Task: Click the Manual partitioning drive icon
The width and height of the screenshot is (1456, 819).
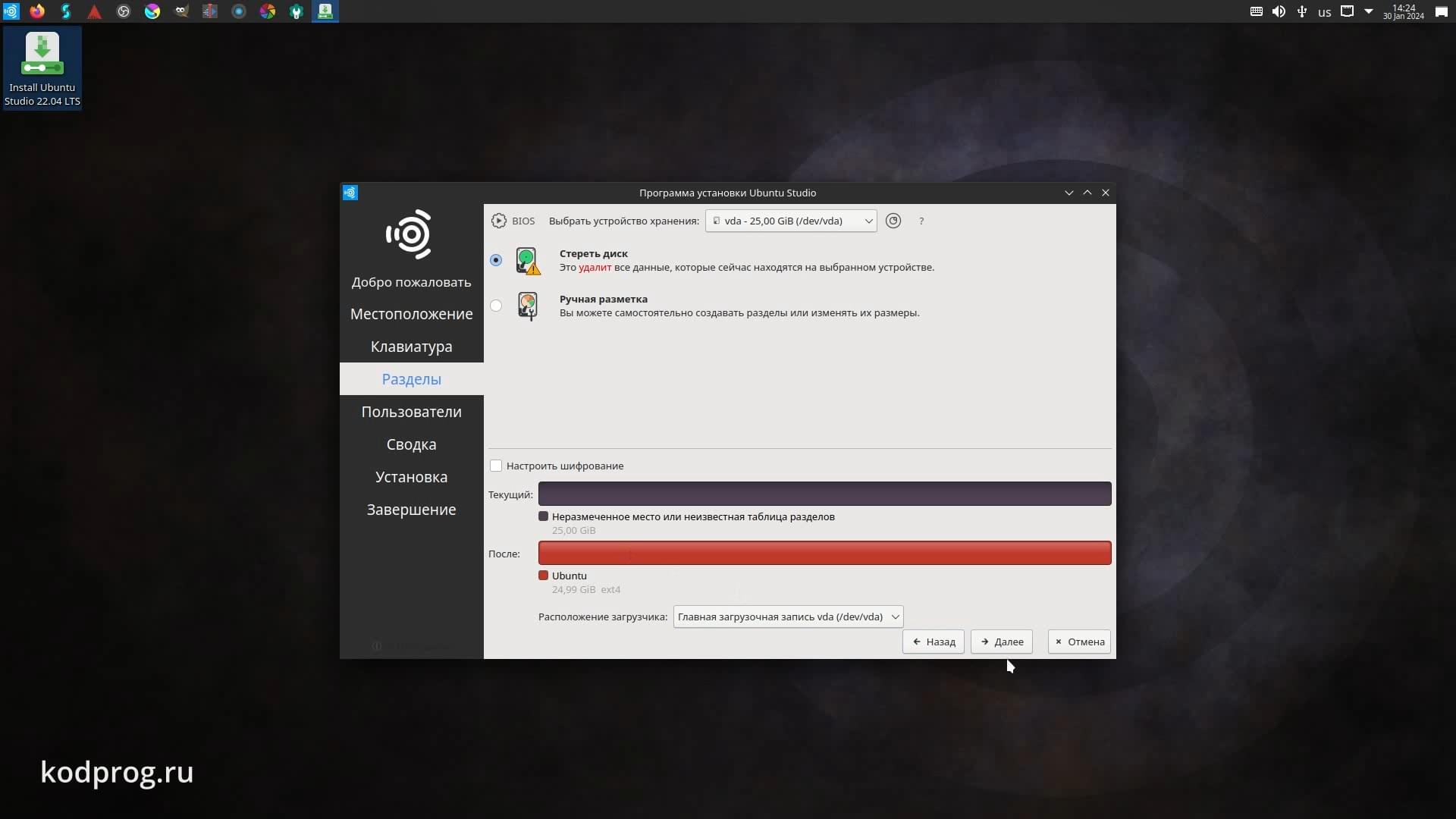Action: (x=528, y=306)
